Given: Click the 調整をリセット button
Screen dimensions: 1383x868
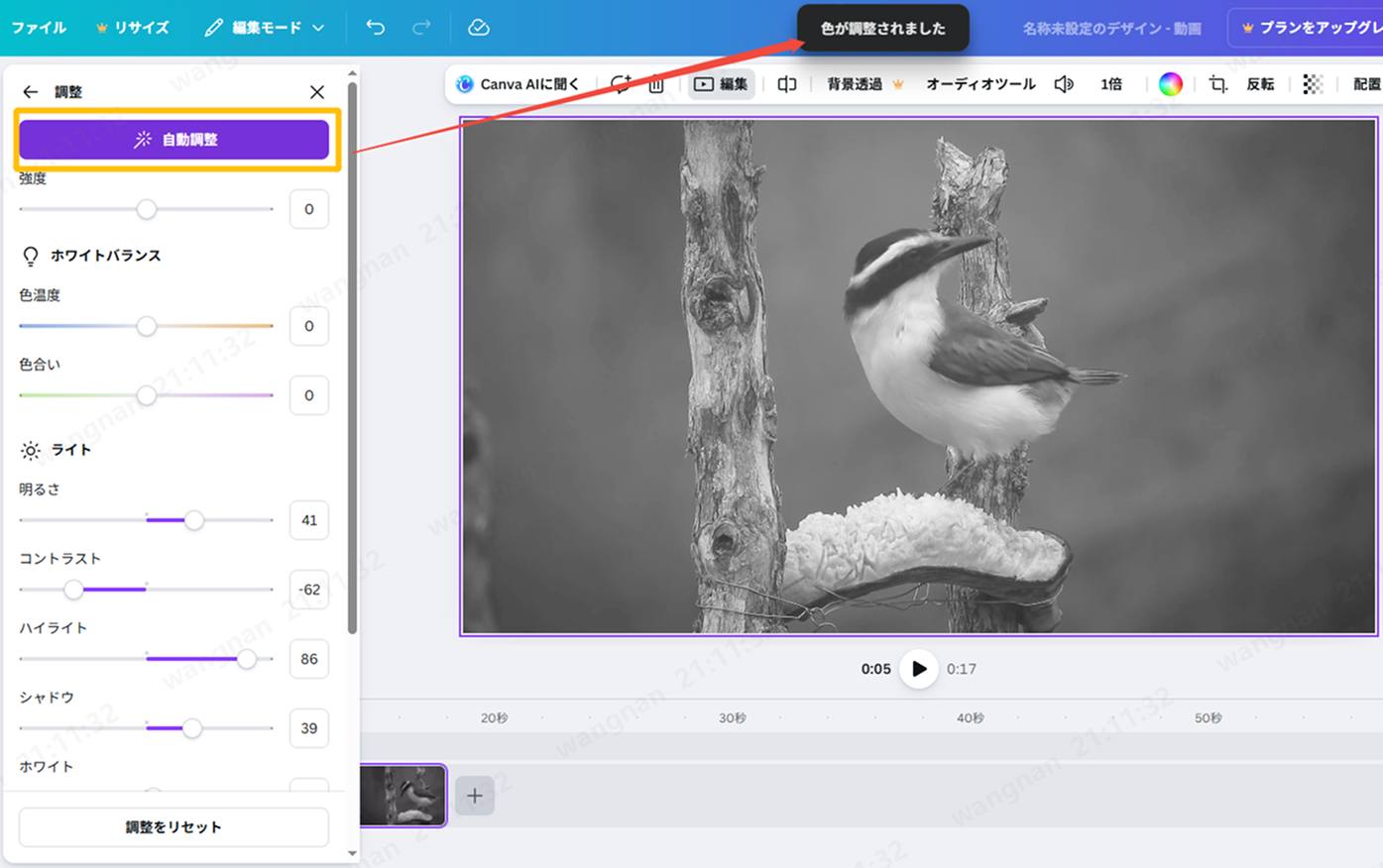Looking at the screenshot, I should pos(173,827).
